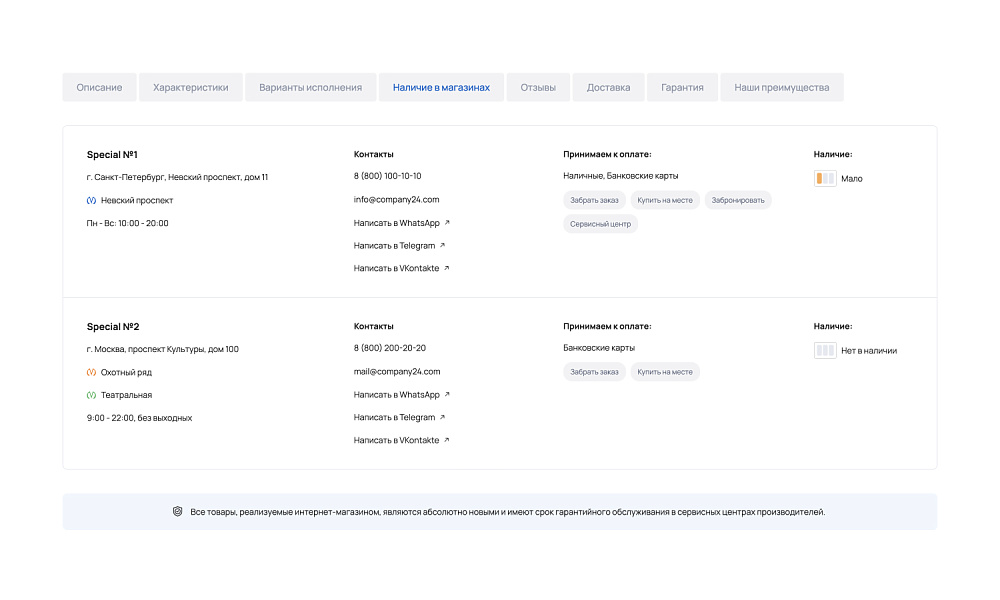Screen dimensions: 1000x600
Task: Click the blue metro icon for Невский проспект
Action: (x=91, y=200)
